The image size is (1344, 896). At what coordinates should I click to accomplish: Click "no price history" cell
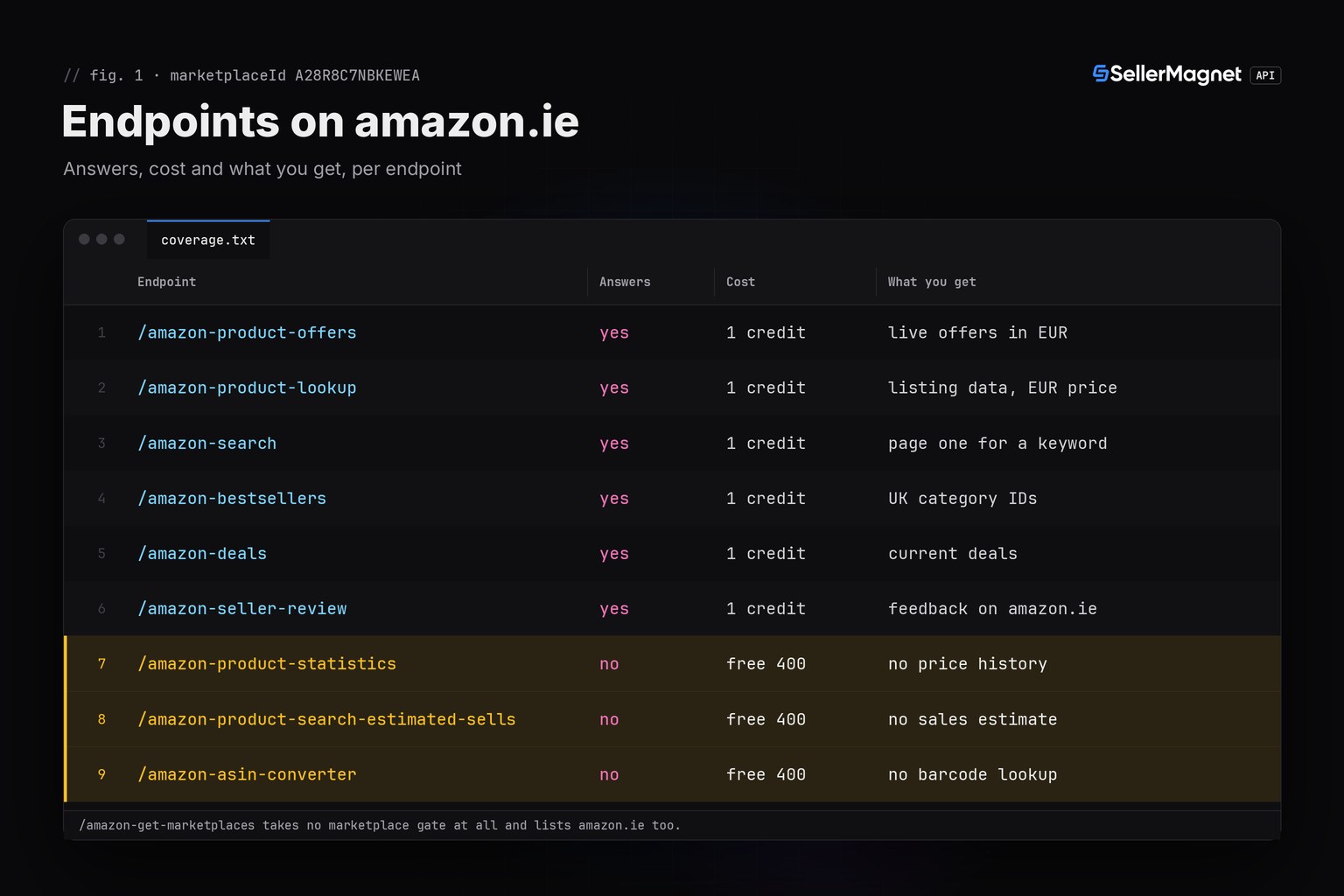pos(968,664)
